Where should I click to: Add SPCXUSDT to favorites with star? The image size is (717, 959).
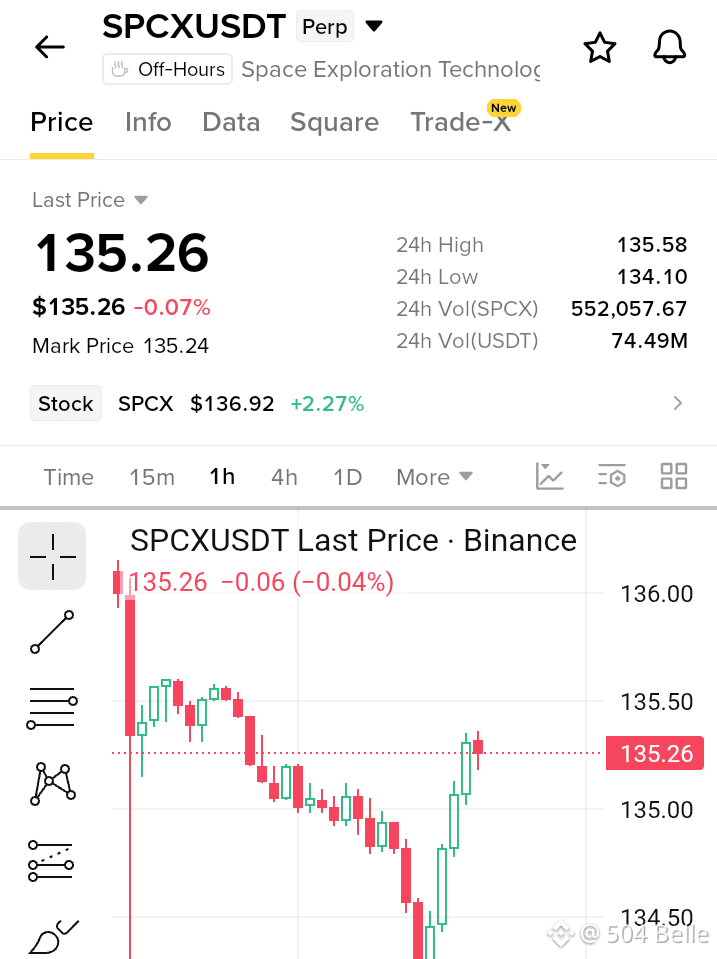(600, 48)
